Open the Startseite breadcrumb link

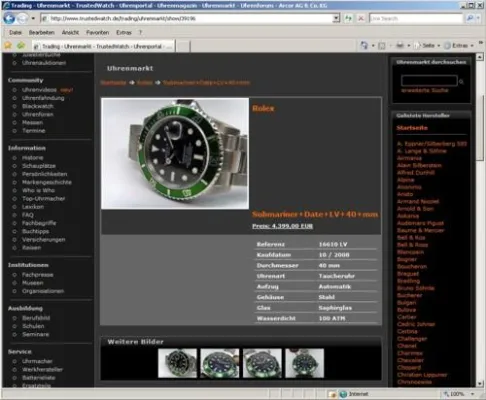tap(113, 82)
